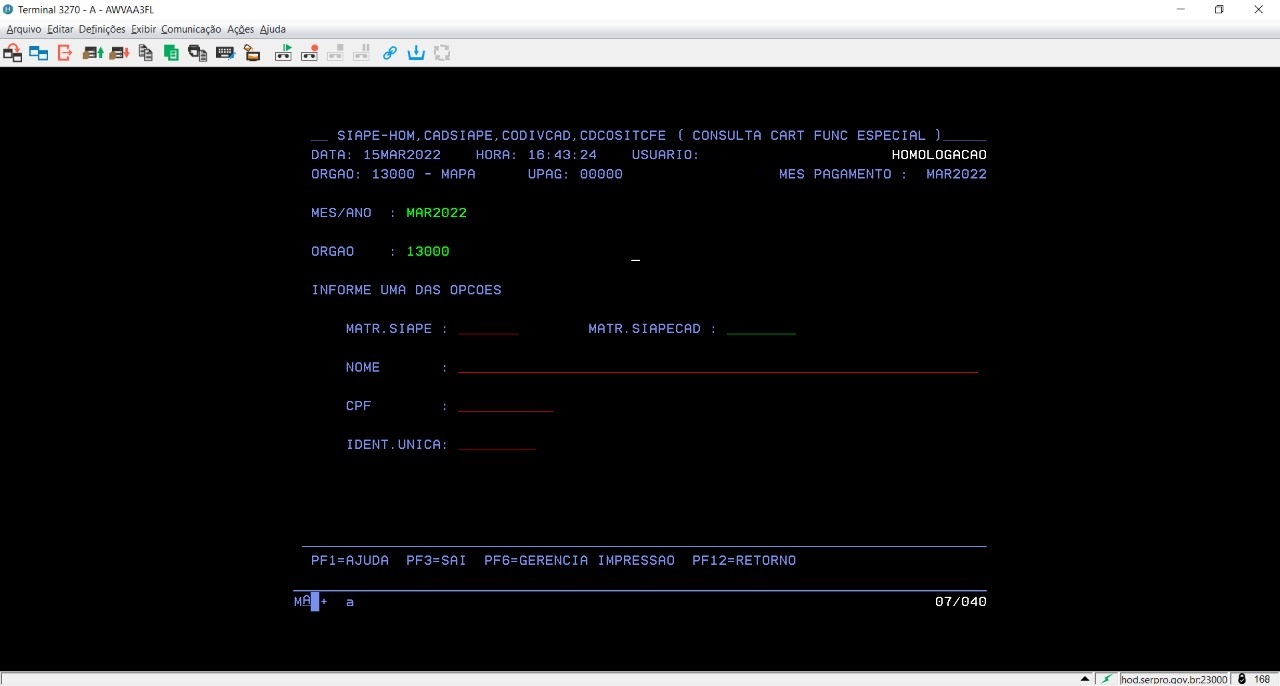Open the Comunicação menu

pos(190,29)
